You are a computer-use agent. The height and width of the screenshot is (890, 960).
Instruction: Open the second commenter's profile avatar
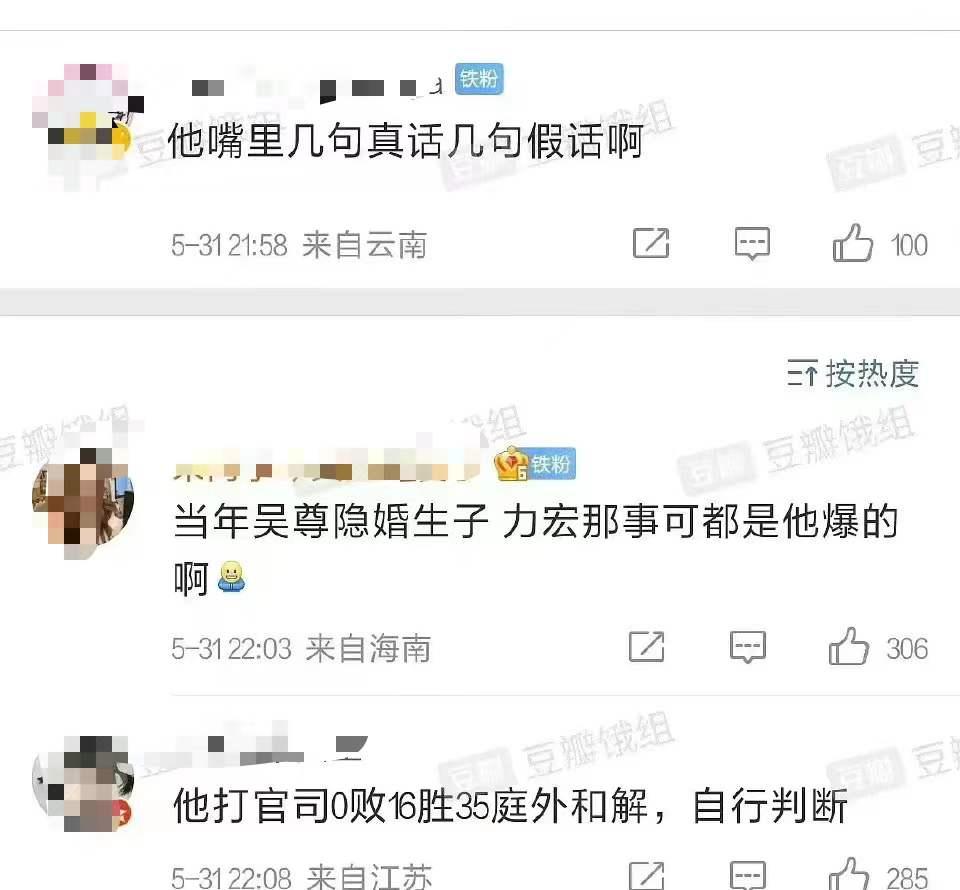(83, 503)
